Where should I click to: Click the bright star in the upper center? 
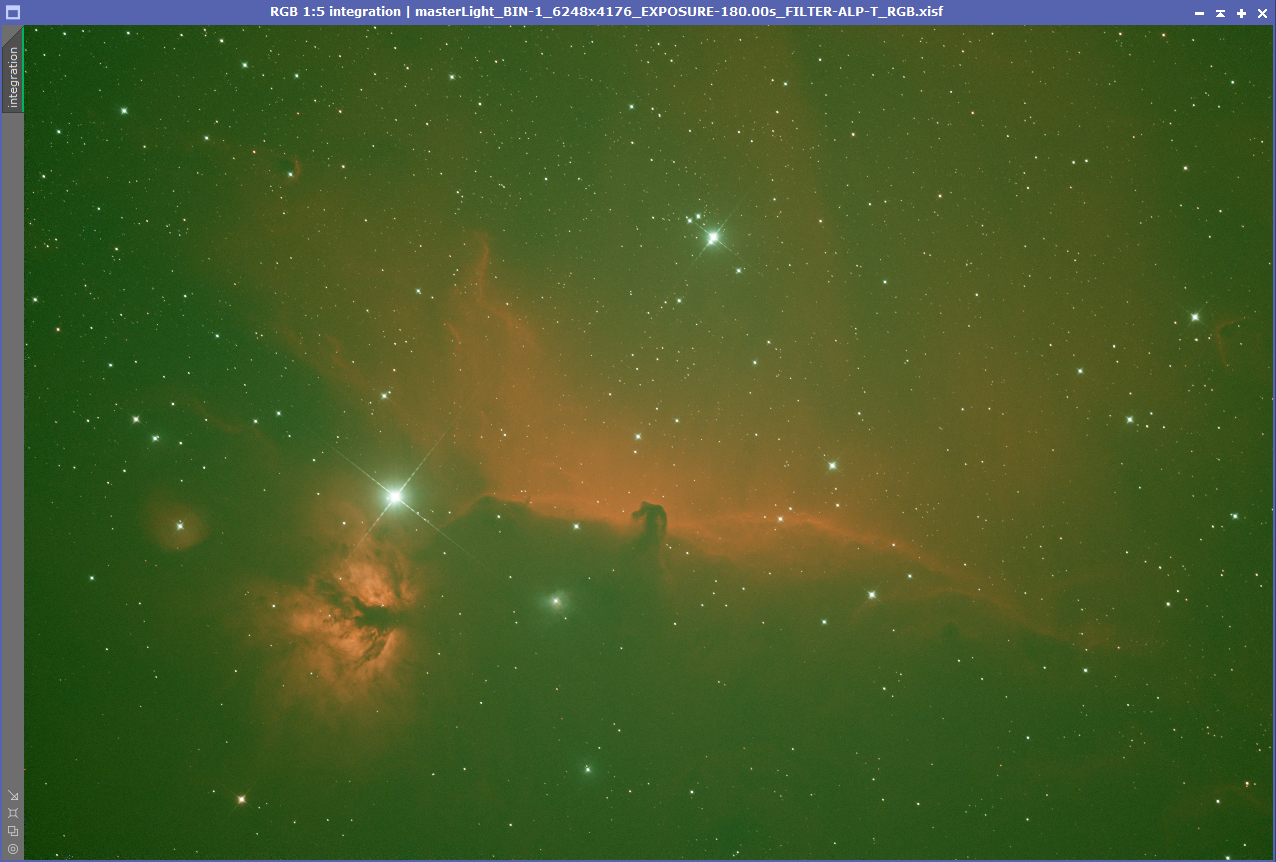click(x=713, y=238)
